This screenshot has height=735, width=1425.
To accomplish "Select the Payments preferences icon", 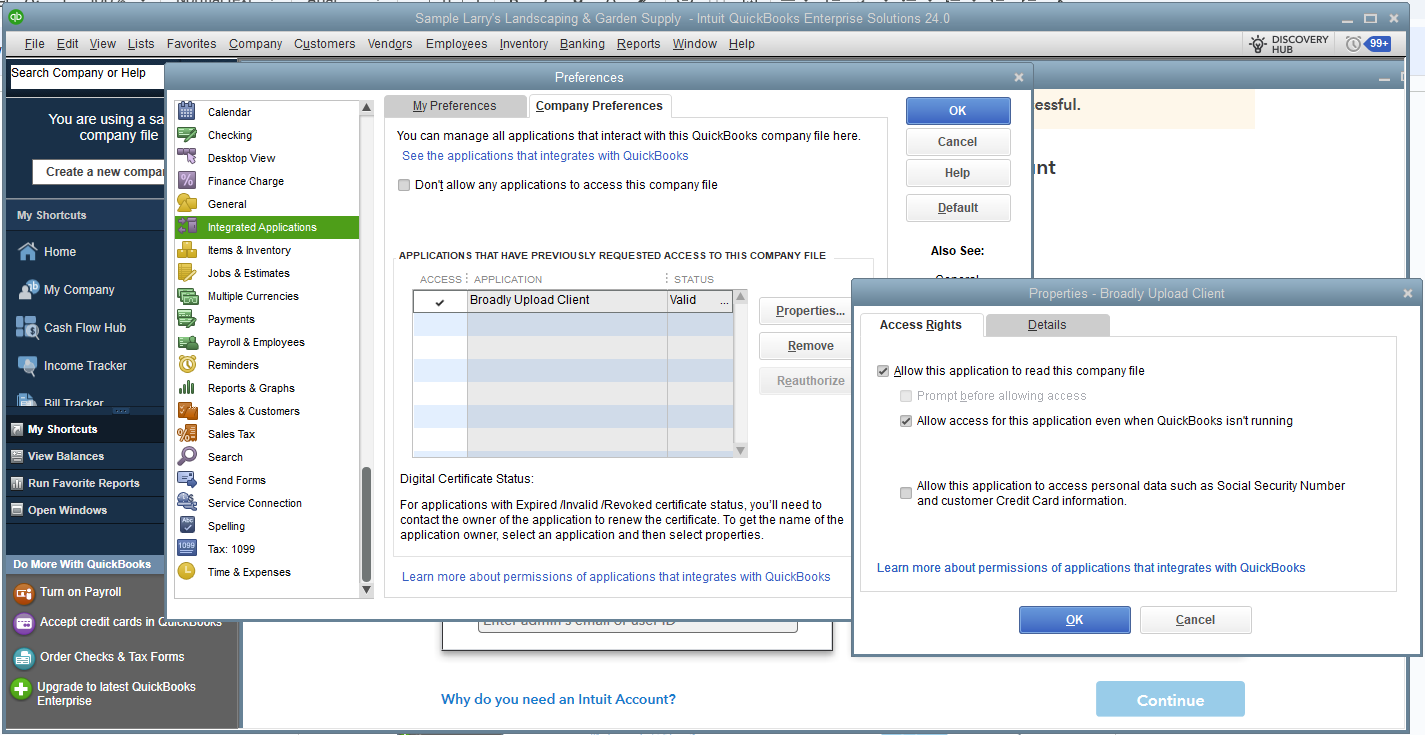I will point(187,319).
